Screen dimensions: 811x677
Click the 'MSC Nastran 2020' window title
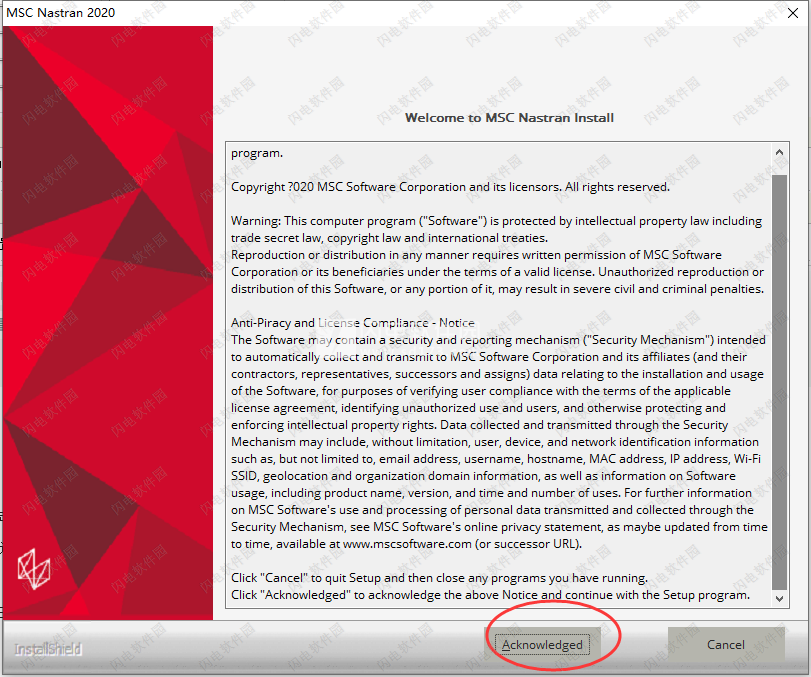tap(61, 12)
